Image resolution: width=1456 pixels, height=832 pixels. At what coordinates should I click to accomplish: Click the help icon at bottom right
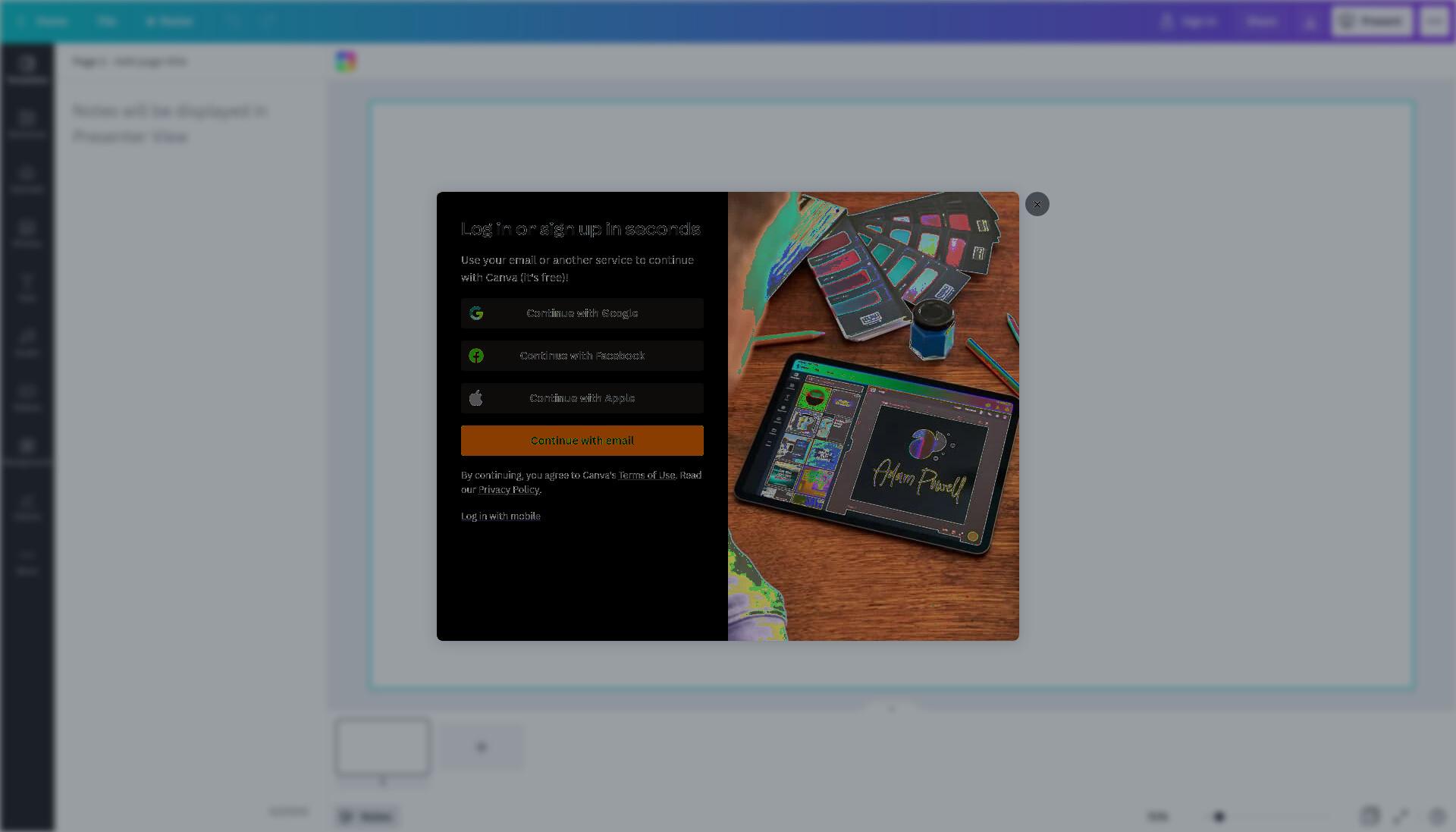1437,816
